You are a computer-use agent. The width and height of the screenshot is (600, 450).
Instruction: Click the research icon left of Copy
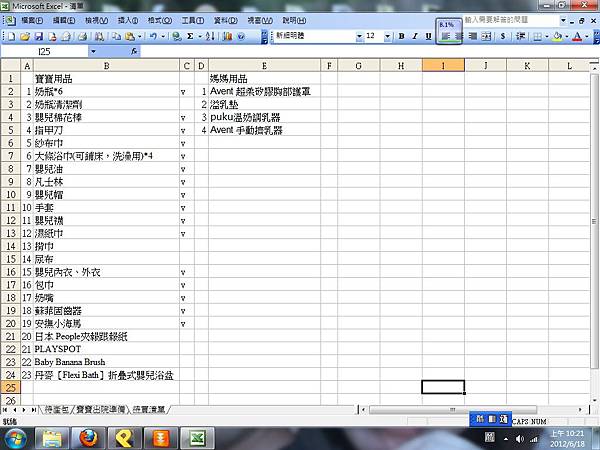(99, 36)
